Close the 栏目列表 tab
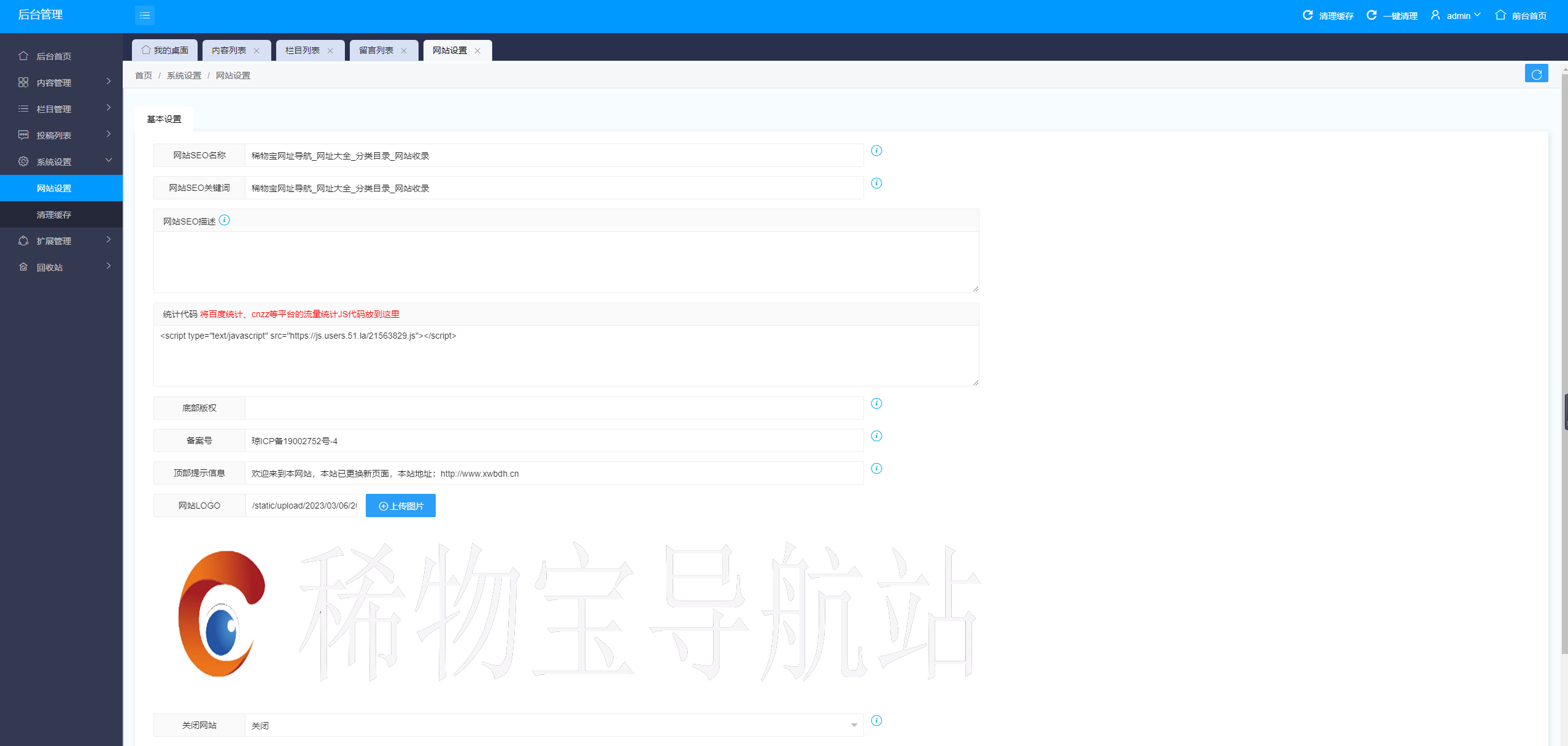Image resolution: width=1568 pixels, height=746 pixels. [x=330, y=51]
